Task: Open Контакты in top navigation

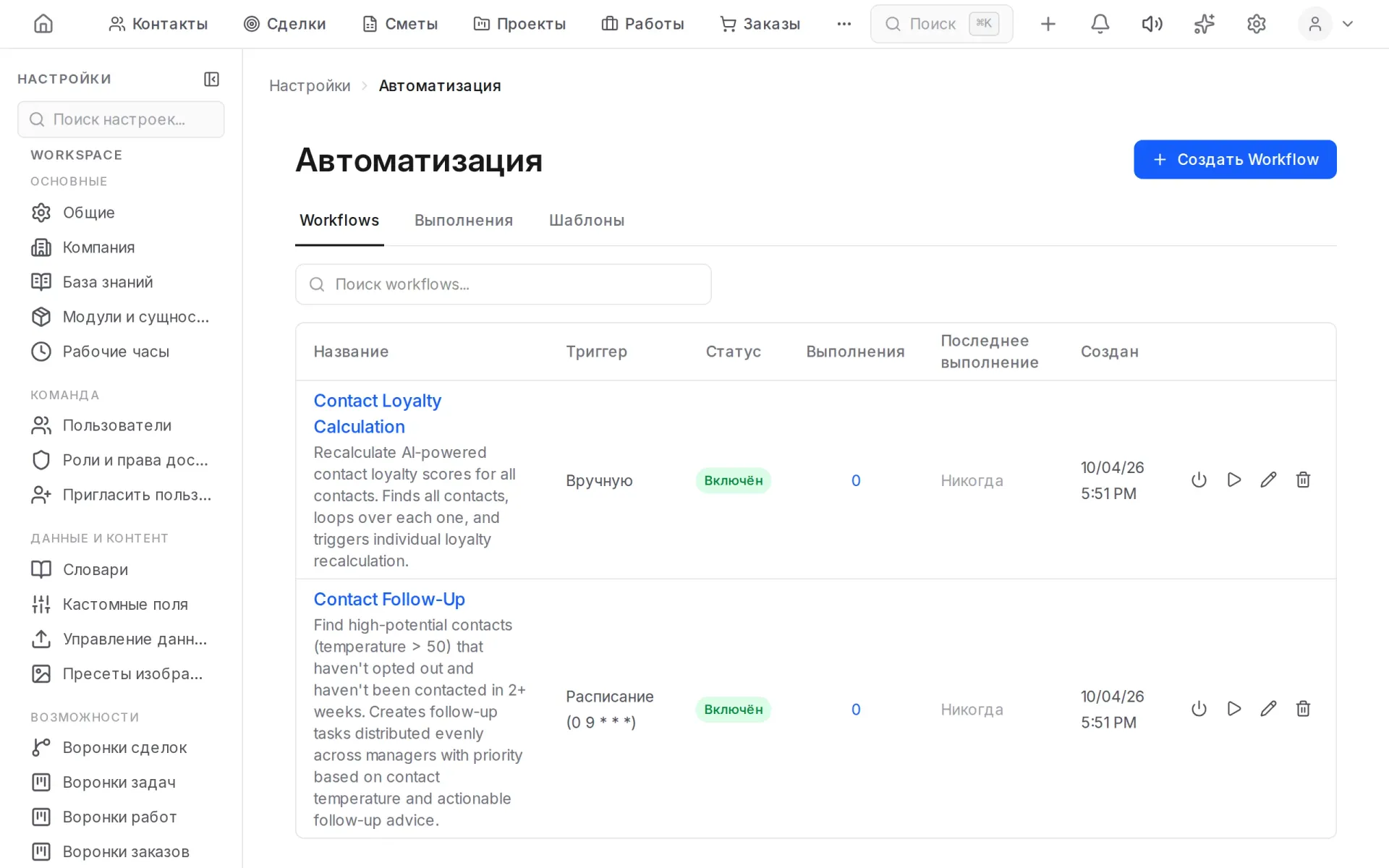Action: pos(158,24)
